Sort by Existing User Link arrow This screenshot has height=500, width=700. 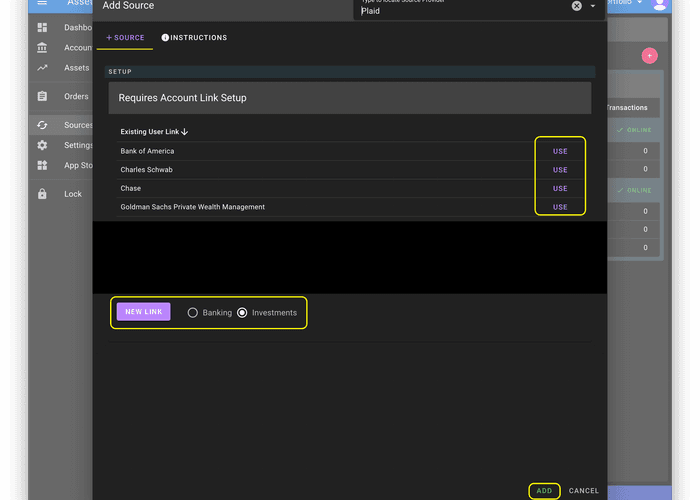(184, 132)
